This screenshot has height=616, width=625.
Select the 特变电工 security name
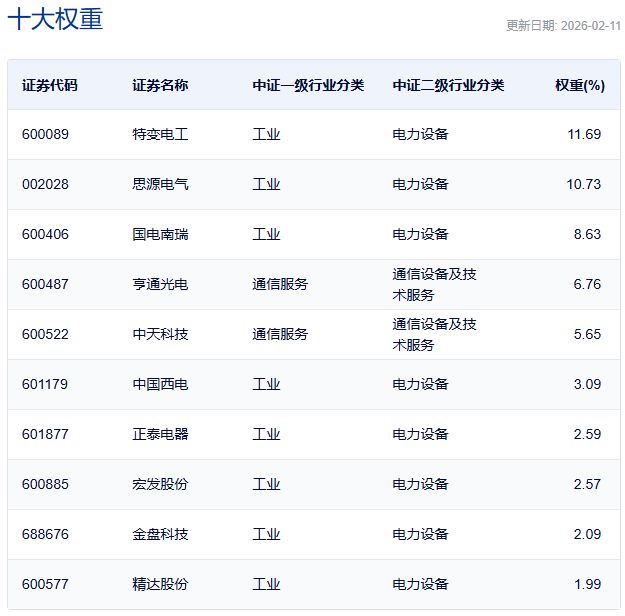160,134
